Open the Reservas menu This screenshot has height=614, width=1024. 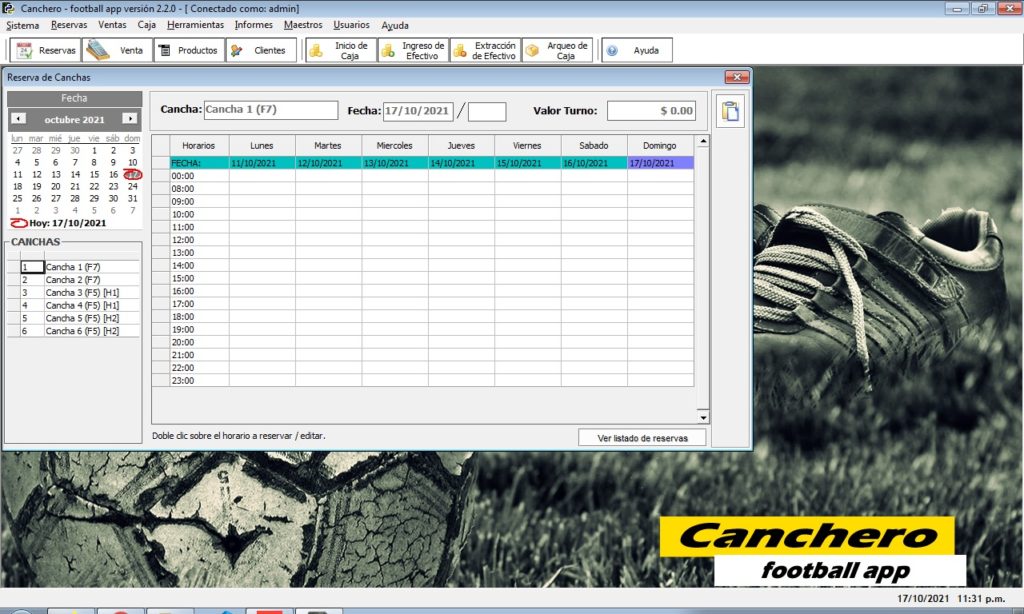pos(69,25)
